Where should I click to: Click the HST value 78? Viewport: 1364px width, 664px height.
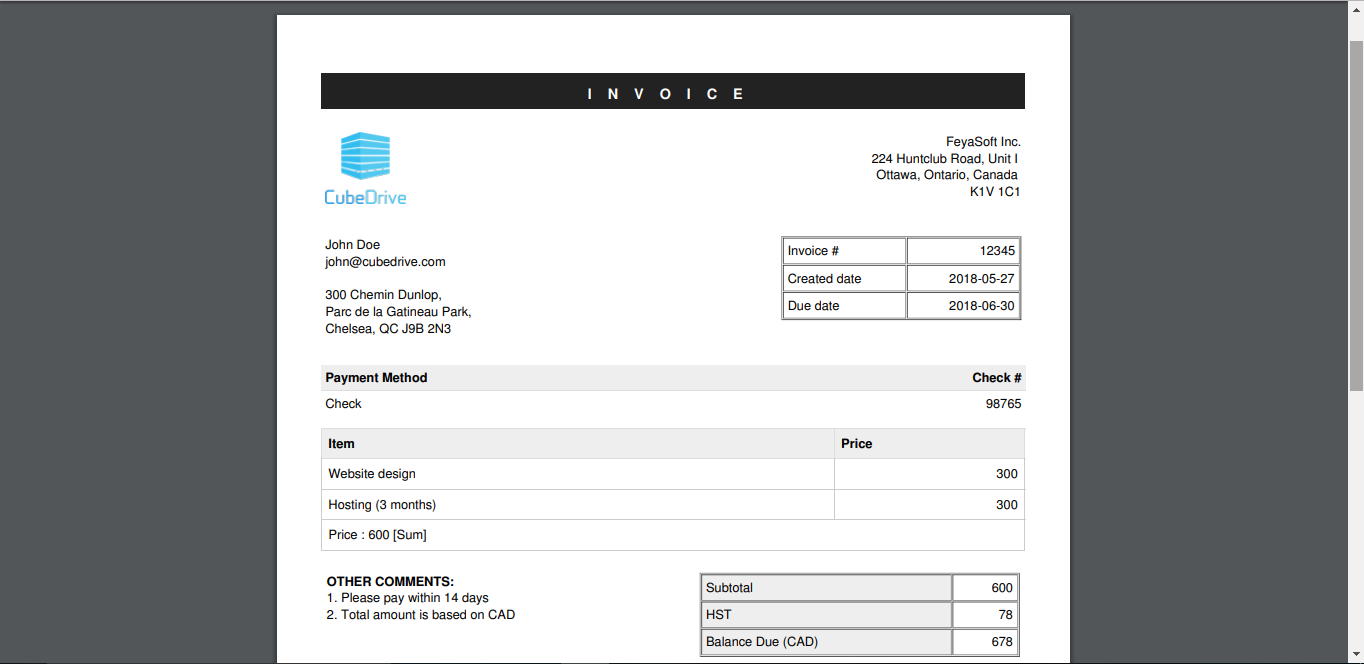(985, 615)
